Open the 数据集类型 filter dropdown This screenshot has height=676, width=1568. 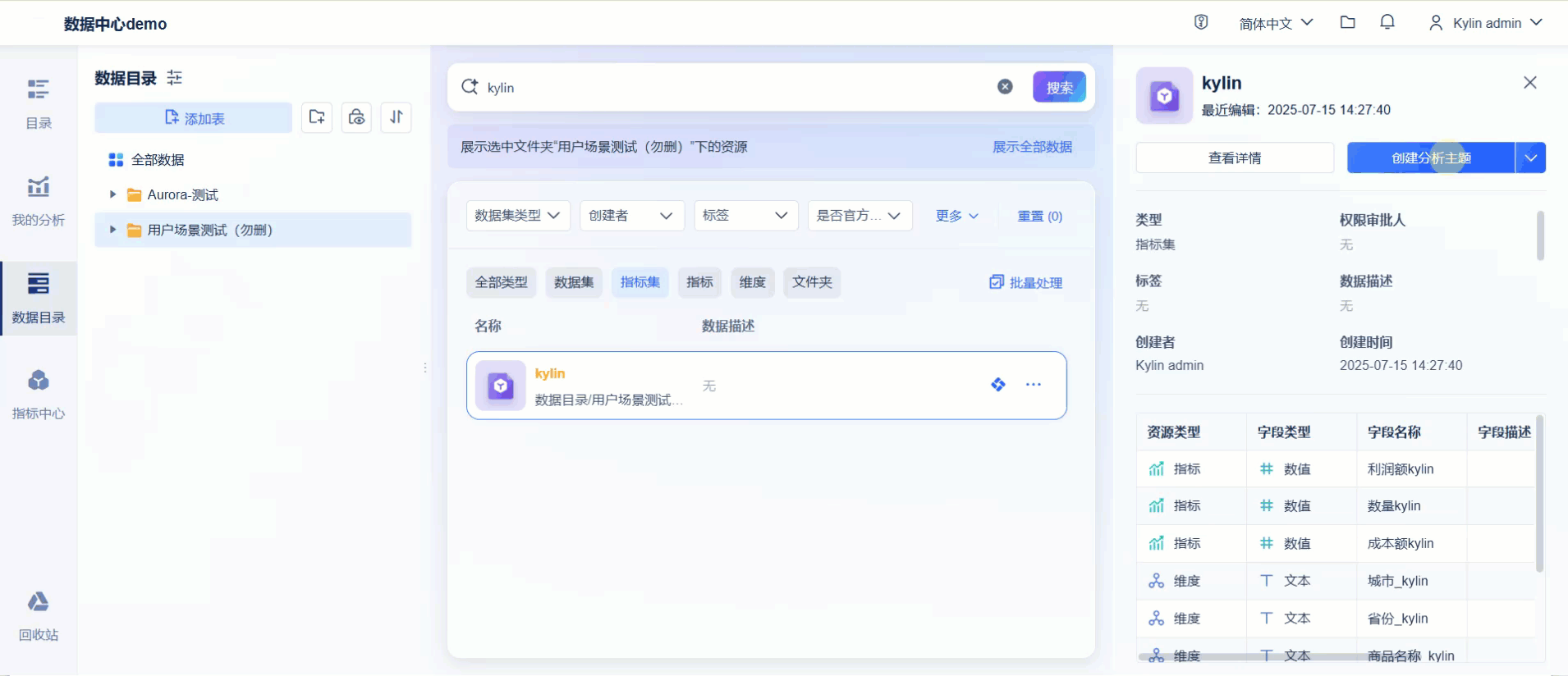coord(518,216)
